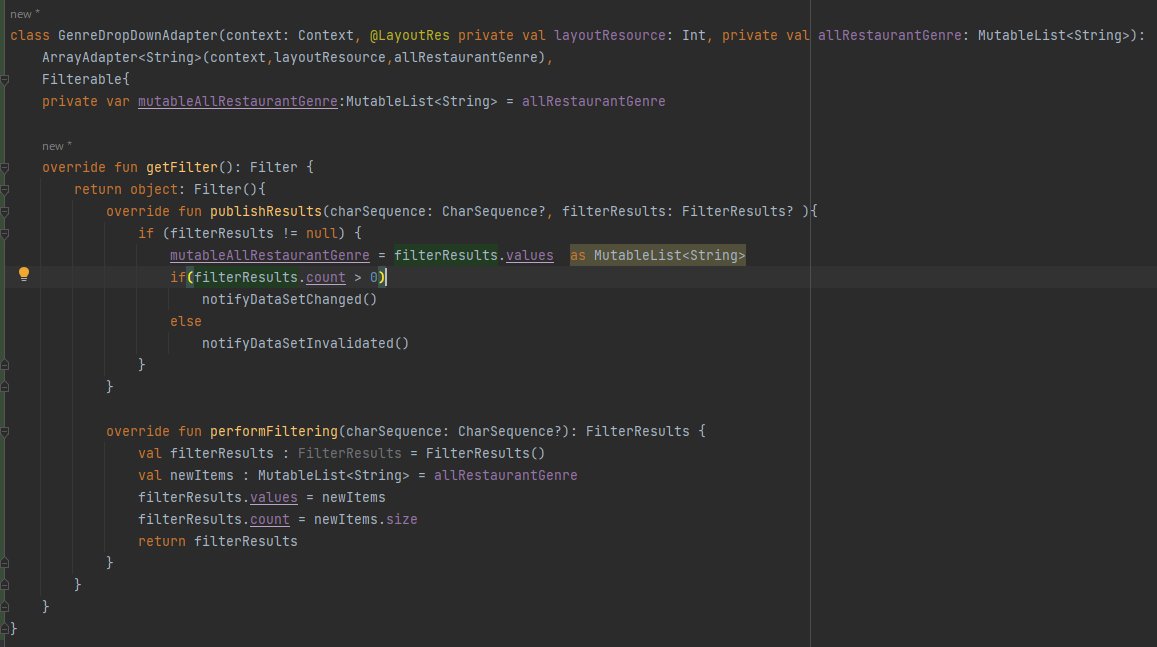Click the 'return filterResults' statement

[x=218, y=542]
